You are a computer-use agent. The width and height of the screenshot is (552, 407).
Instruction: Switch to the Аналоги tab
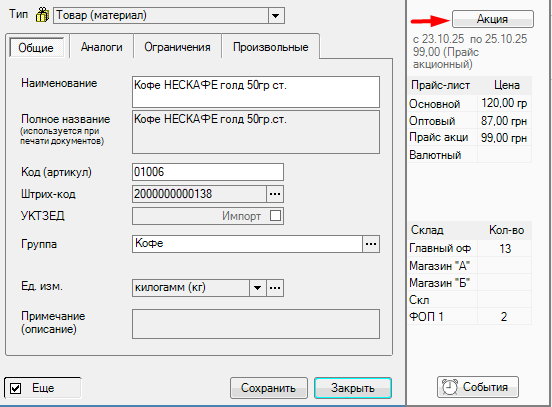102,47
